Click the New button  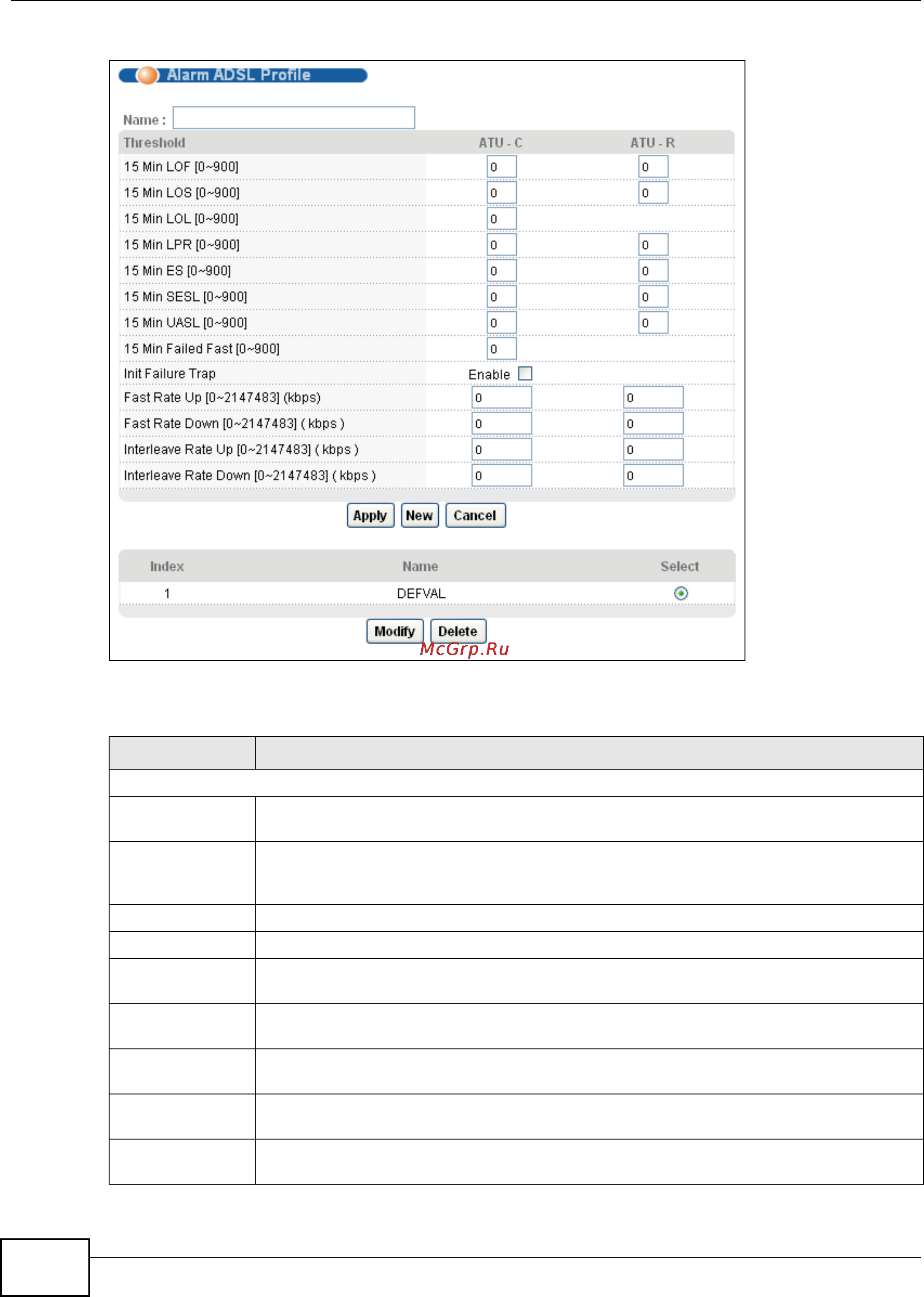(419, 515)
